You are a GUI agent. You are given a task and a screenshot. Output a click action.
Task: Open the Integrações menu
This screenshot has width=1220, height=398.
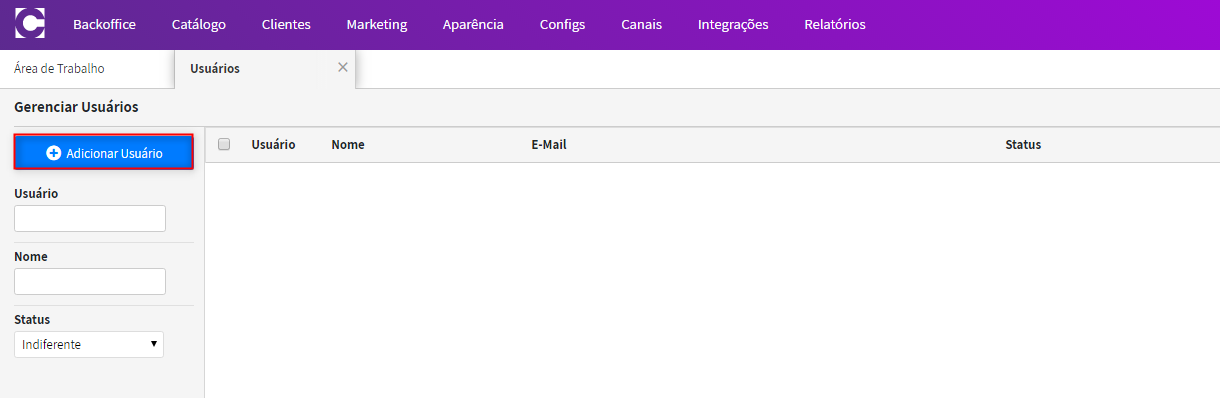coord(733,24)
